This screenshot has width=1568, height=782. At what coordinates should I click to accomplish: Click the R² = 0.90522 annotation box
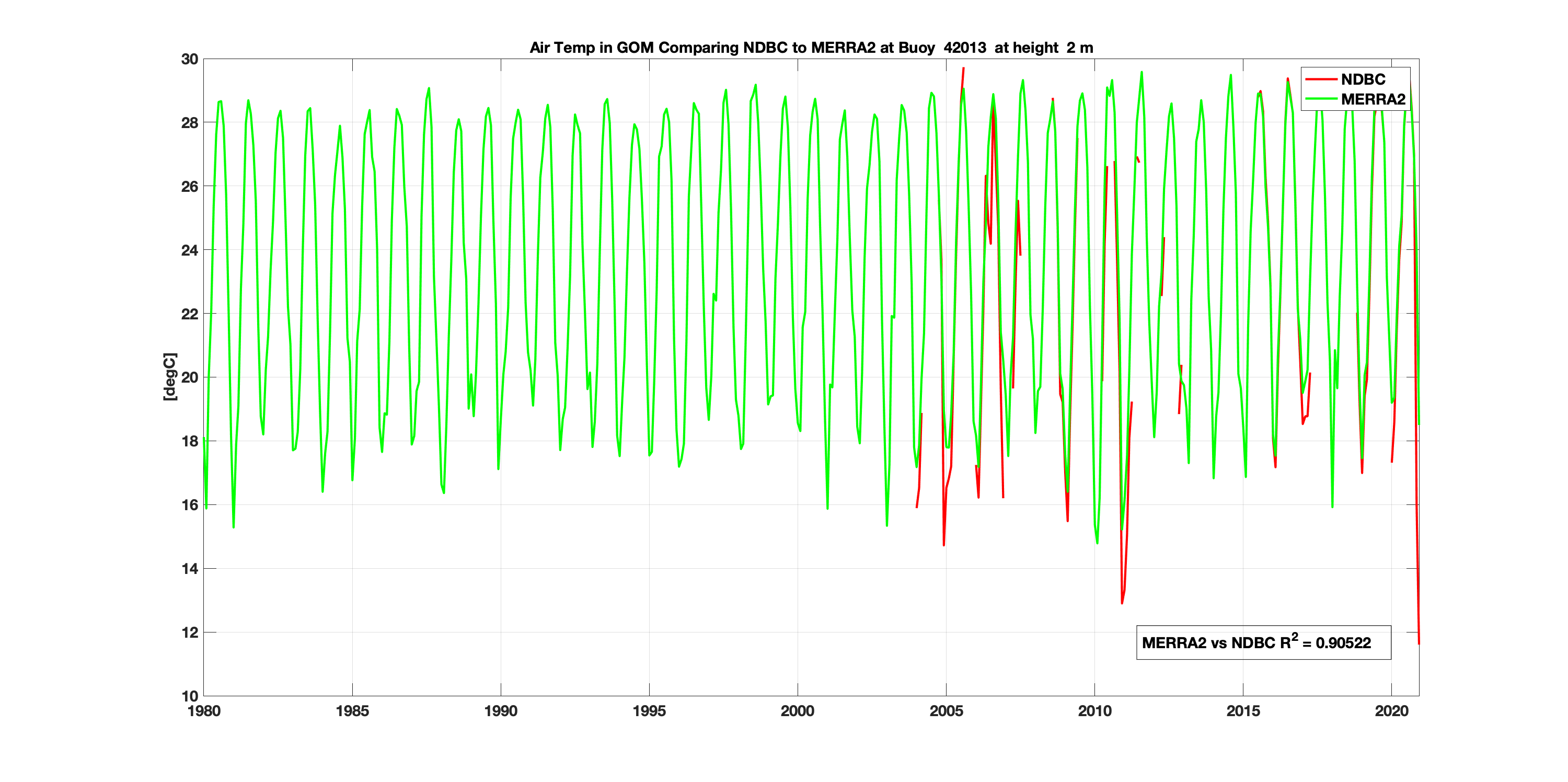coord(1263,642)
